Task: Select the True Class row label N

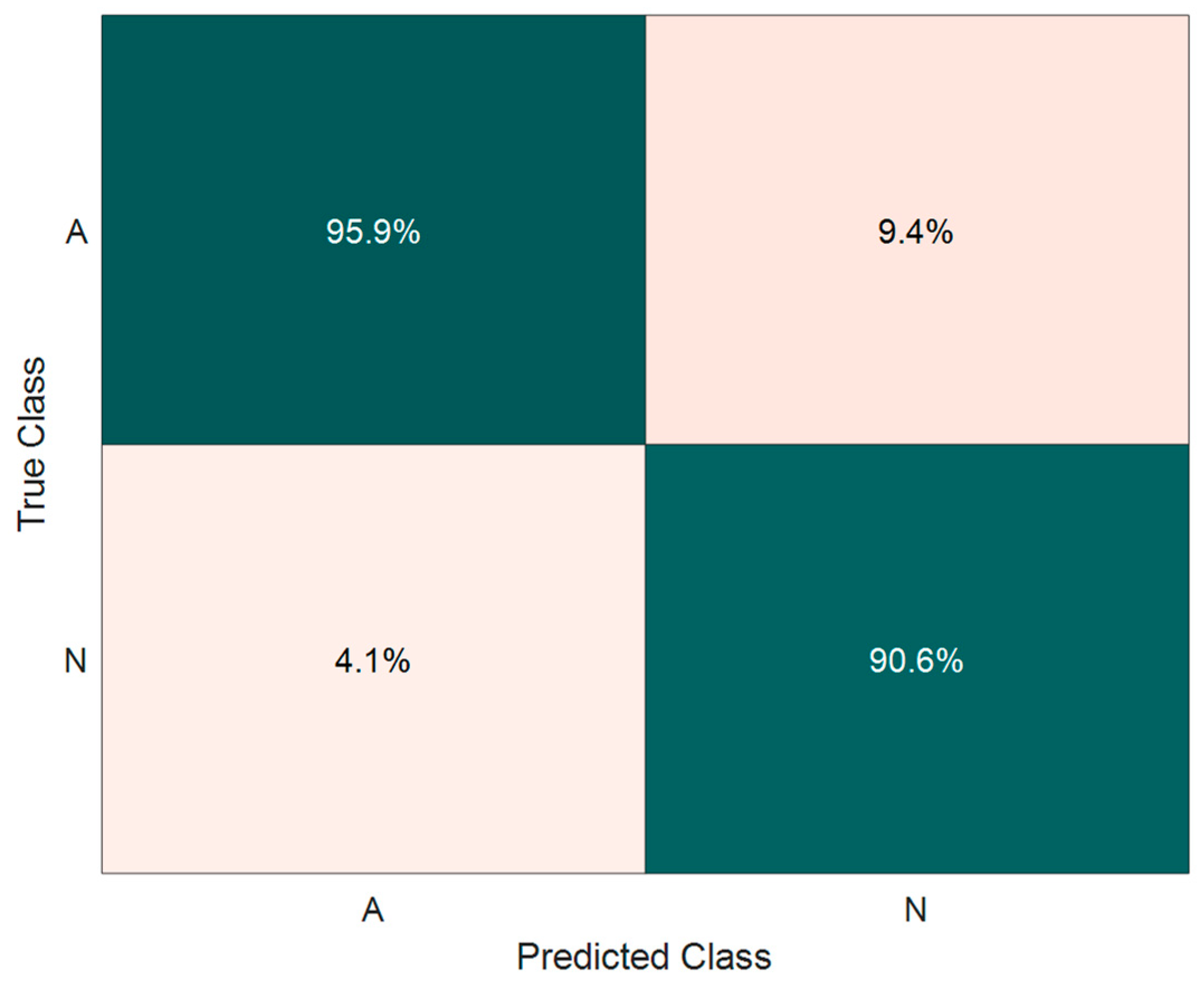Action: (x=76, y=660)
